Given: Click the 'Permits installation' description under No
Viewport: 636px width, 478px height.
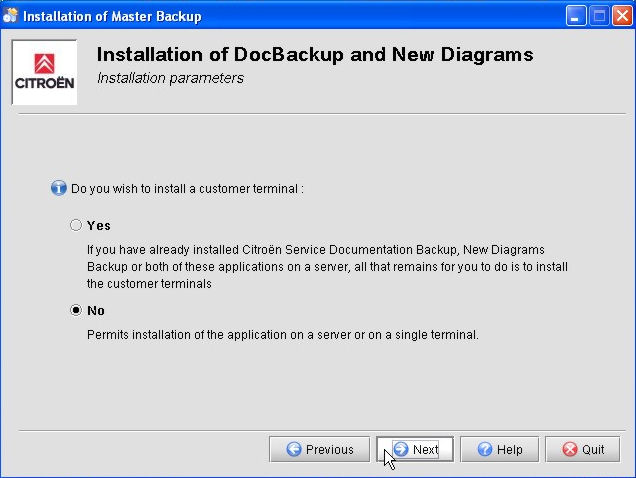Looking at the screenshot, I should tap(282, 334).
